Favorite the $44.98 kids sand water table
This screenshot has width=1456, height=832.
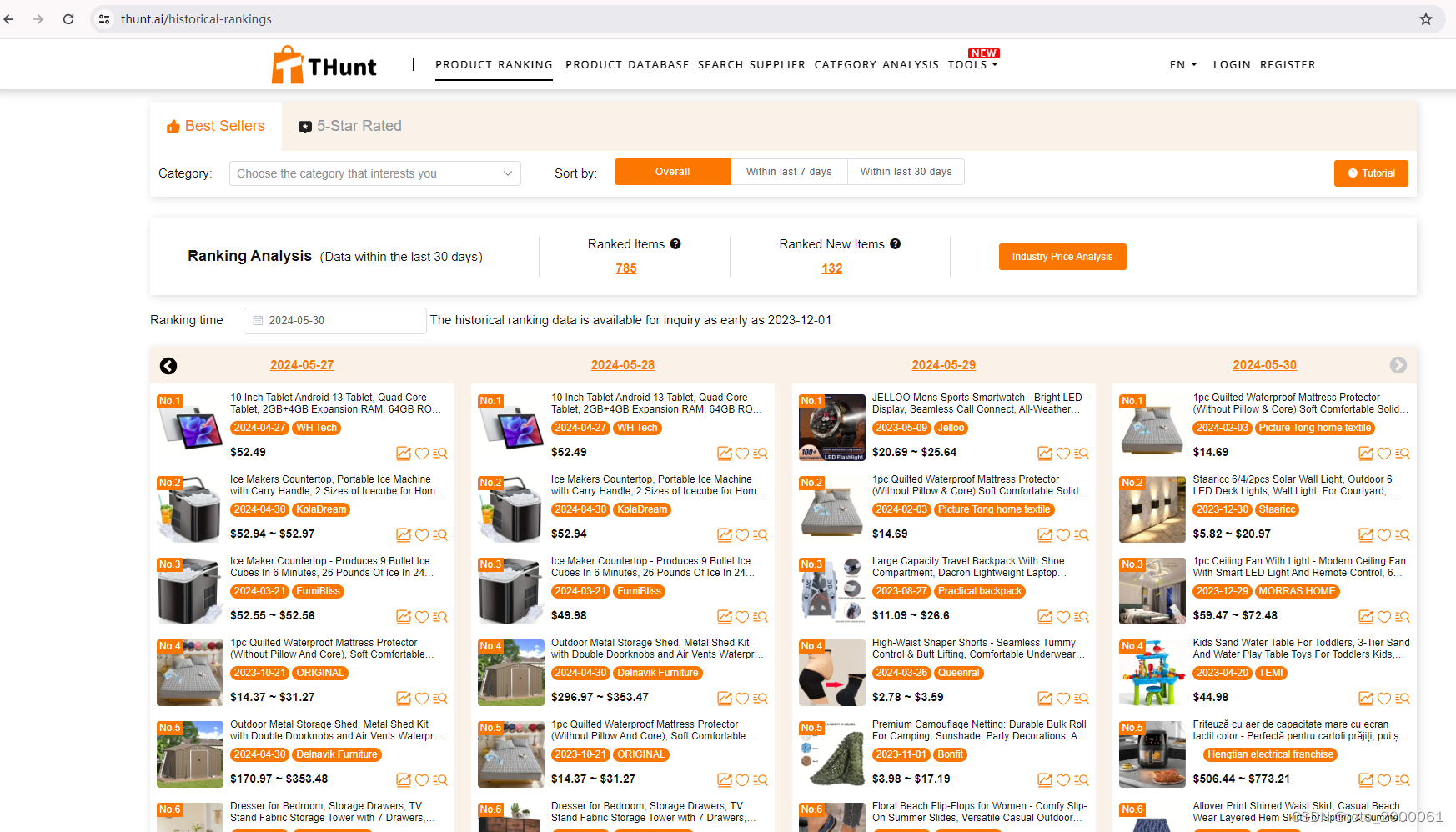[x=1384, y=699]
